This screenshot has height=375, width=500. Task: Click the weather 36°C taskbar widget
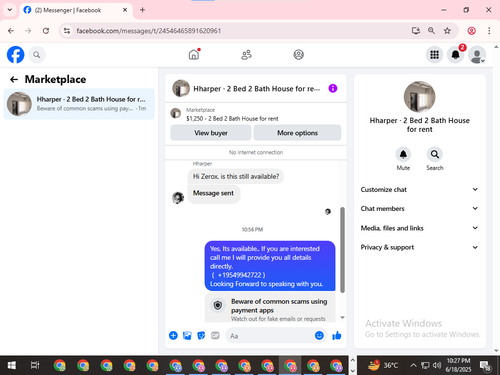click(x=383, y=365)
